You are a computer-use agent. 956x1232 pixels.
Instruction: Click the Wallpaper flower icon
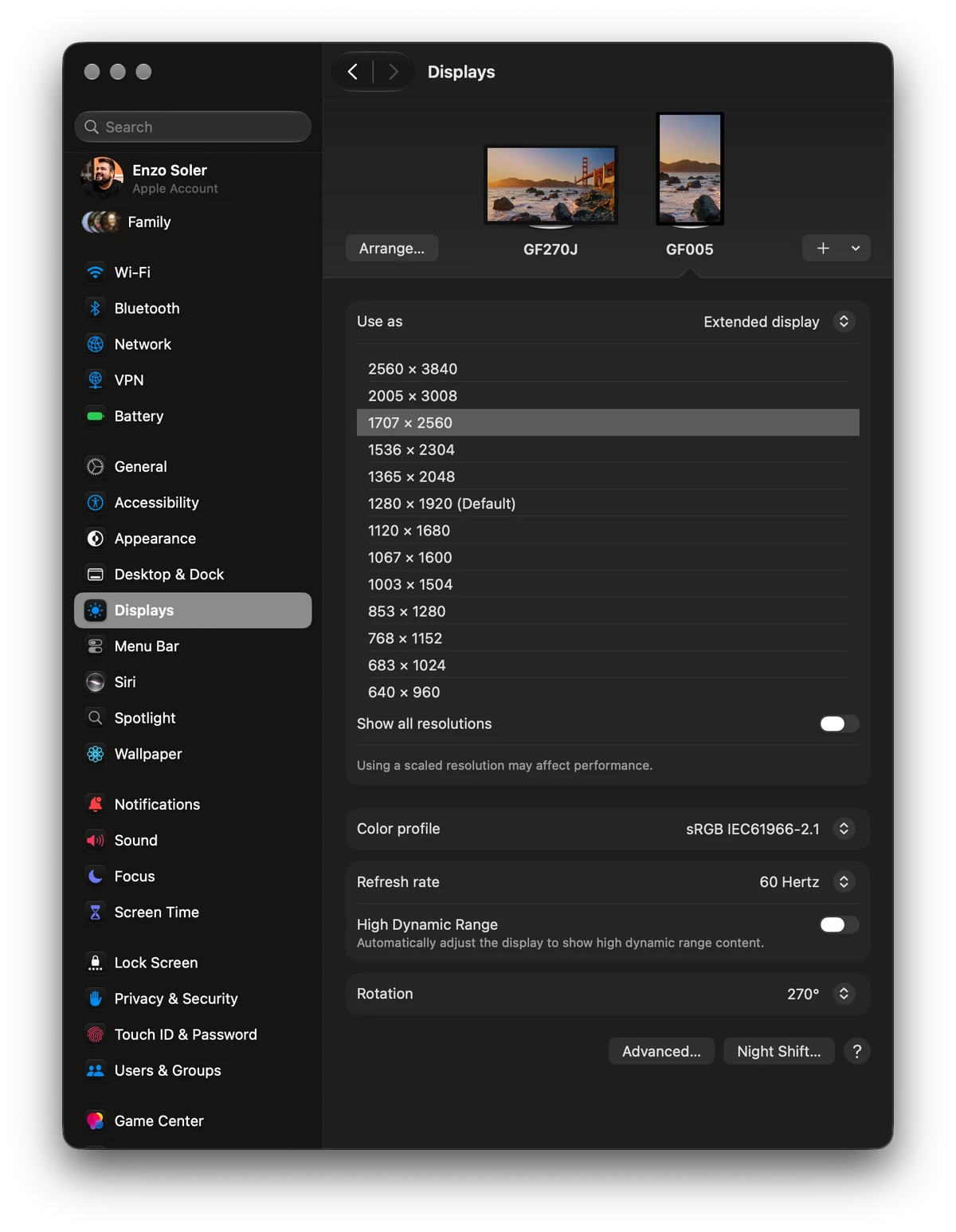click(96, 754)
